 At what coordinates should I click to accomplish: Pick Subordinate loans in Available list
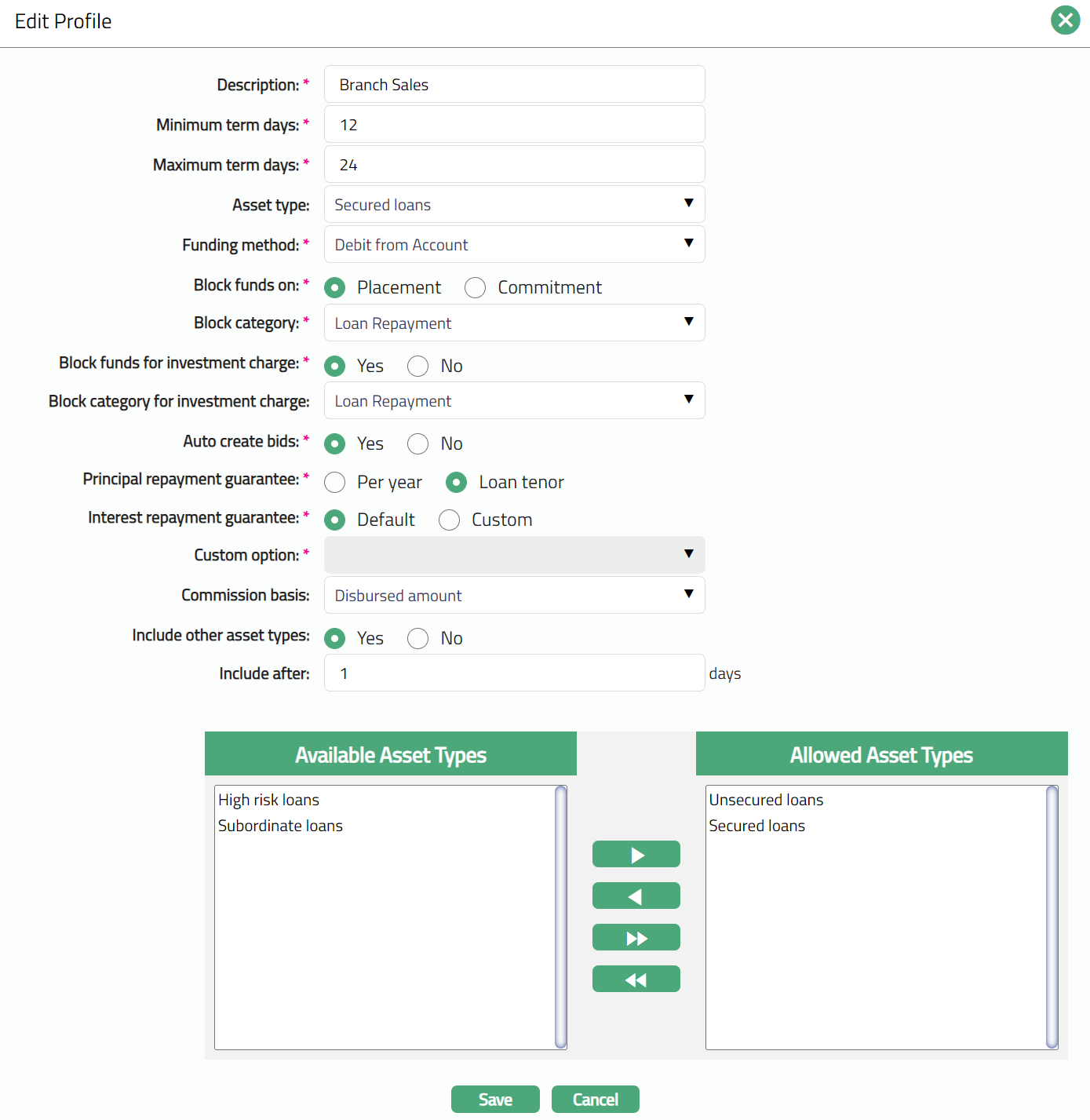click(280, 826)
